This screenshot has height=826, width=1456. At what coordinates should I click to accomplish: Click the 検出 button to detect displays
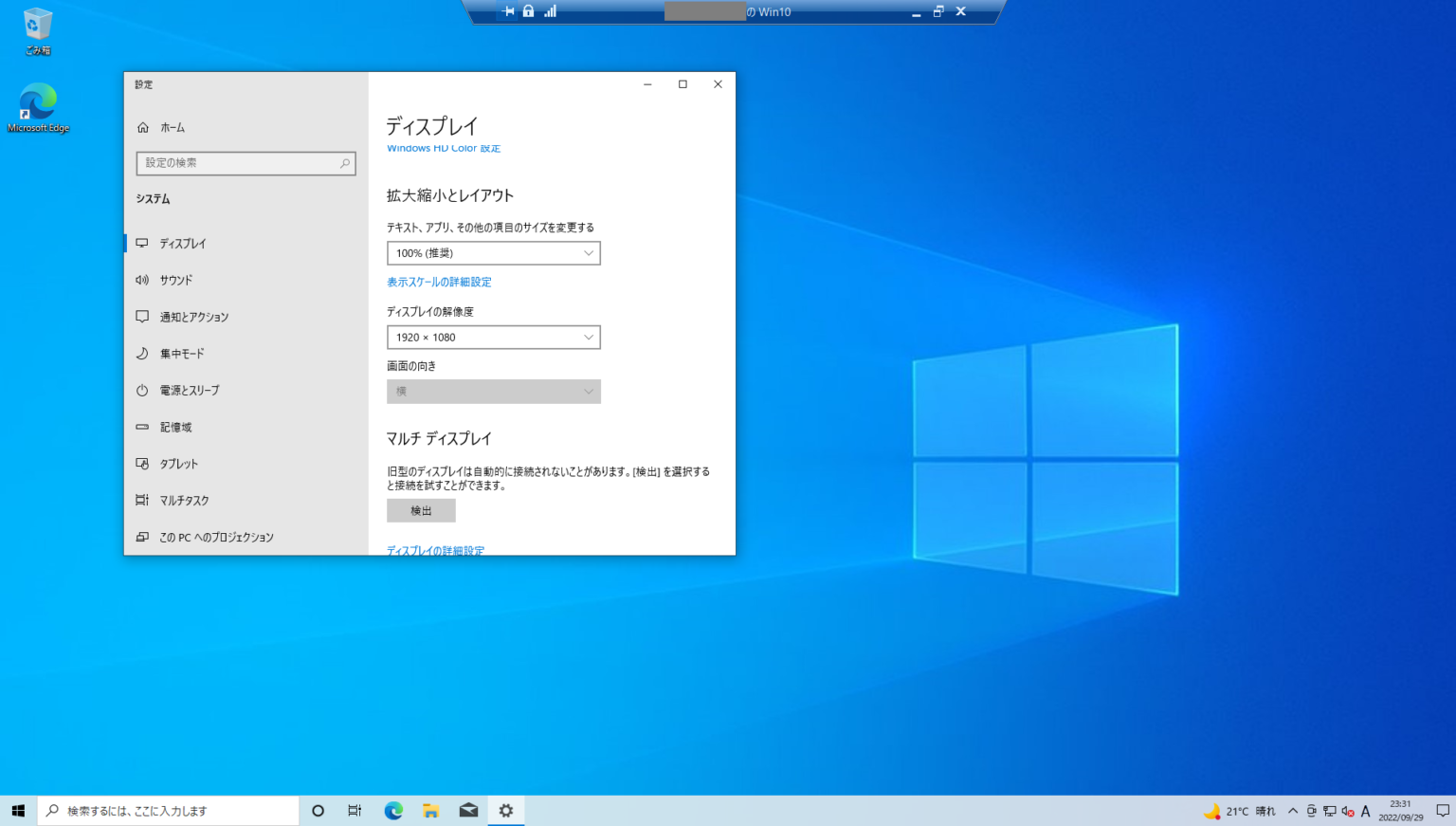[x=420, y=510]
